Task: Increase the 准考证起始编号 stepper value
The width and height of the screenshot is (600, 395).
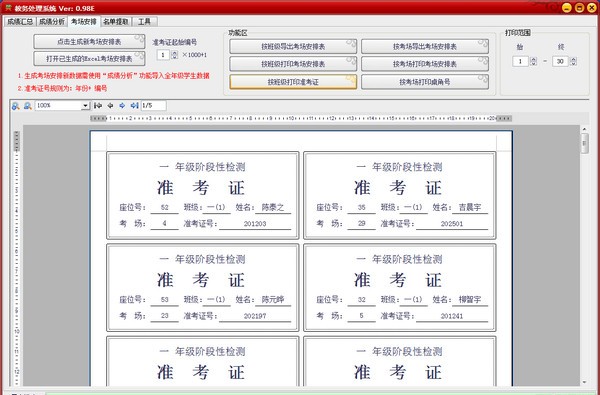Action: tap(174, 53)
